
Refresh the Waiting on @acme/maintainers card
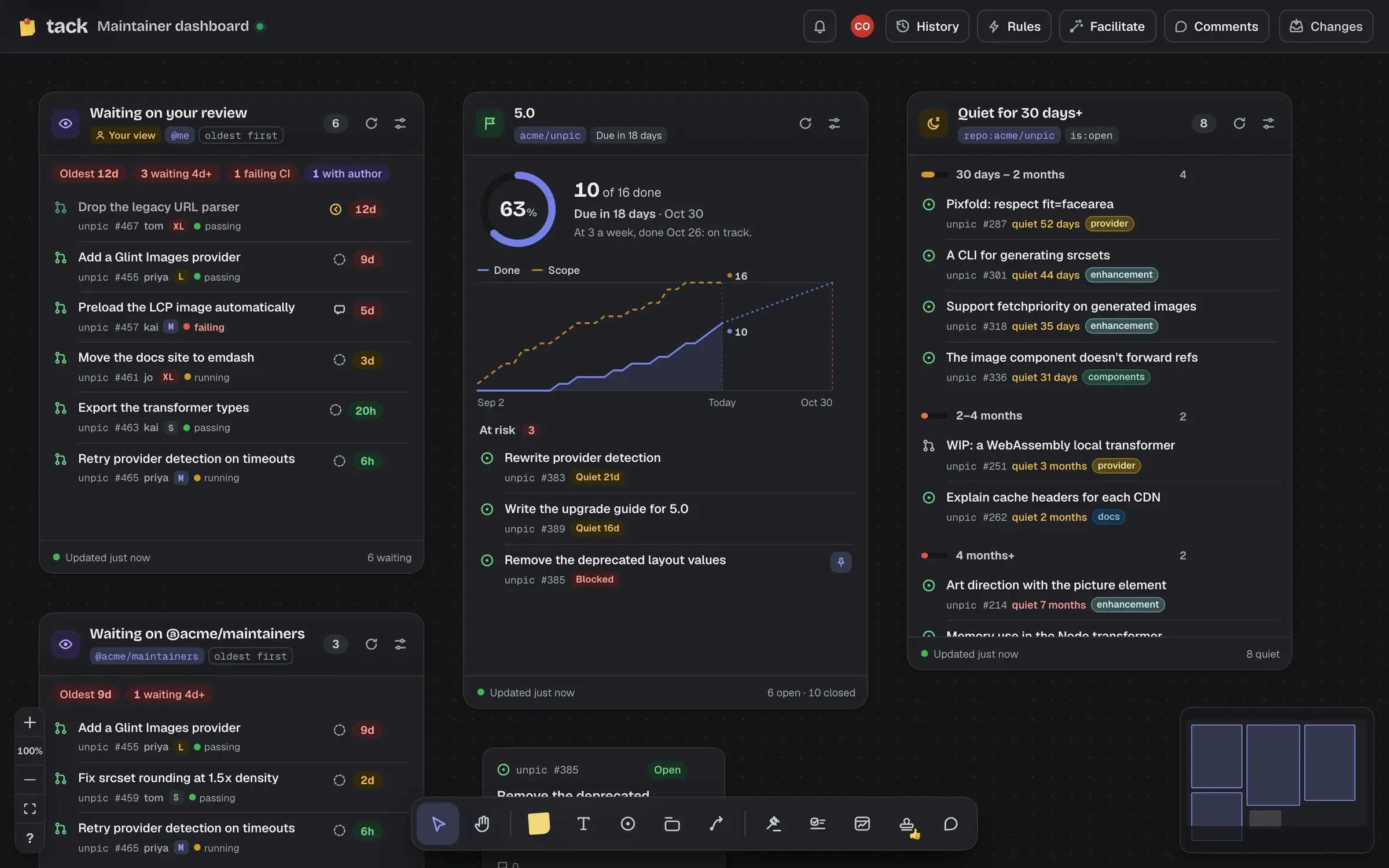(372, 644)
